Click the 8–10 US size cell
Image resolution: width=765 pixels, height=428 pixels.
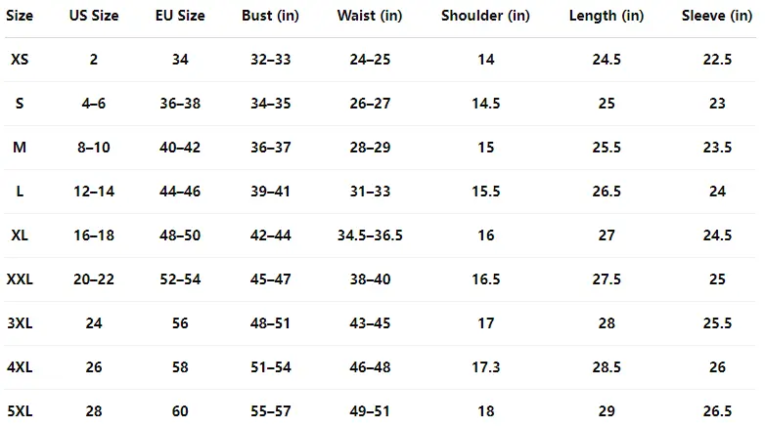(94, 147)
